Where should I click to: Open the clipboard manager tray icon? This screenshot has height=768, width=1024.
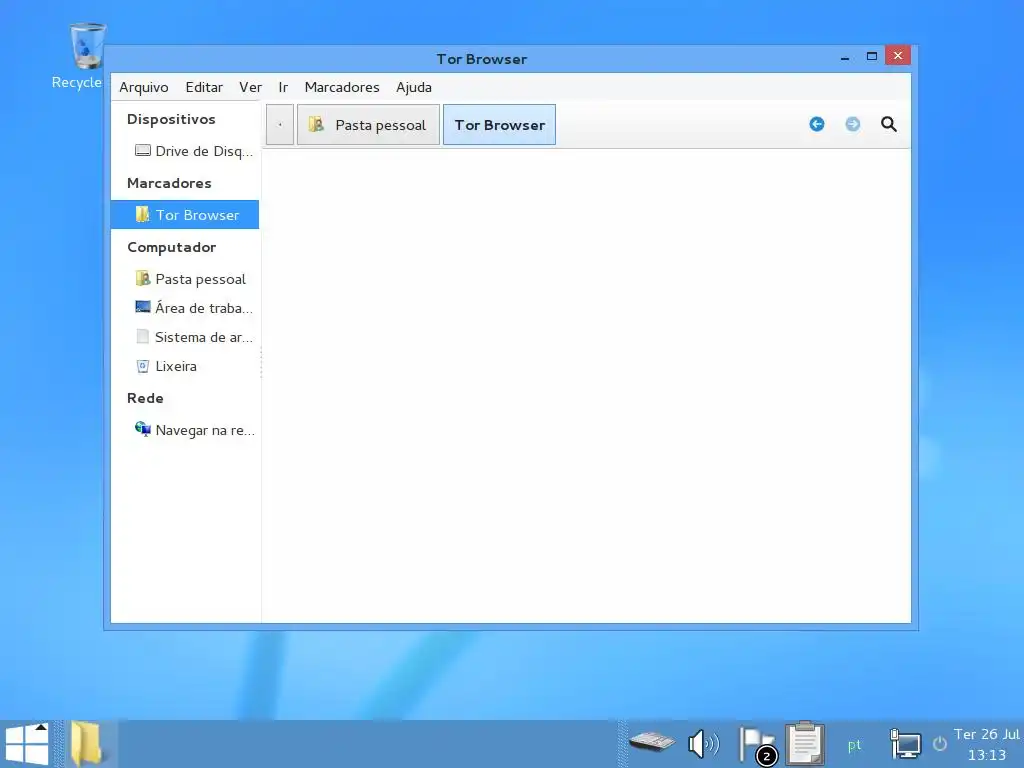tap(805, 743)
